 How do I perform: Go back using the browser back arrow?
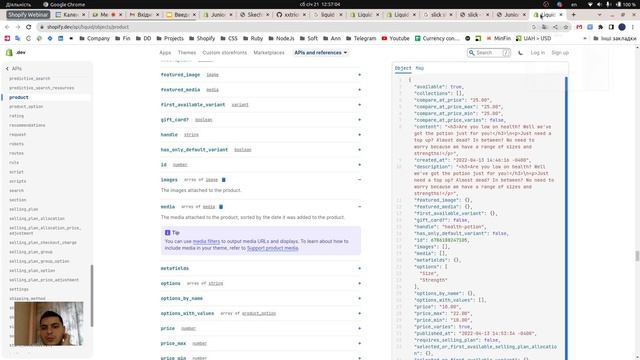tap(7, 27)
